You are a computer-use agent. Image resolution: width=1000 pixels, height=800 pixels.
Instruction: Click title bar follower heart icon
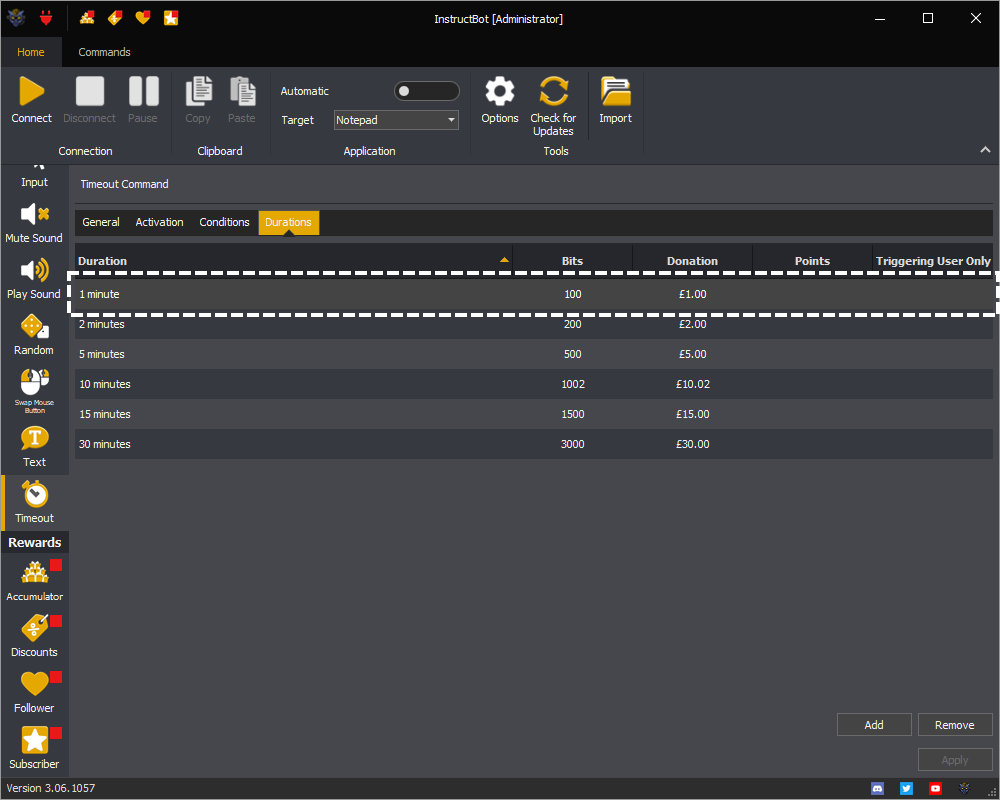(143, 18)
